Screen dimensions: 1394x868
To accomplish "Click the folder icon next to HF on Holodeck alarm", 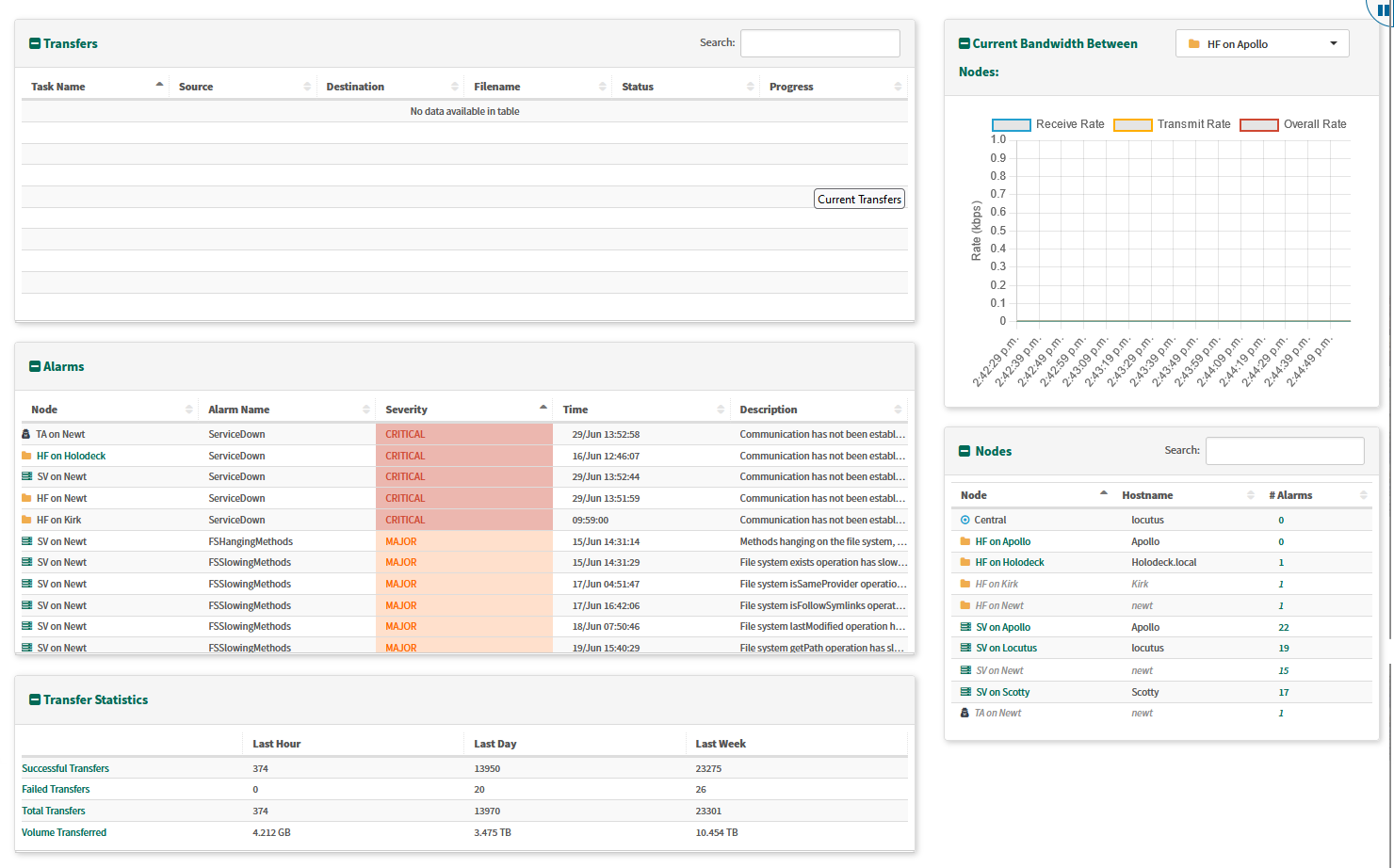I will click(x=26, y=457).
